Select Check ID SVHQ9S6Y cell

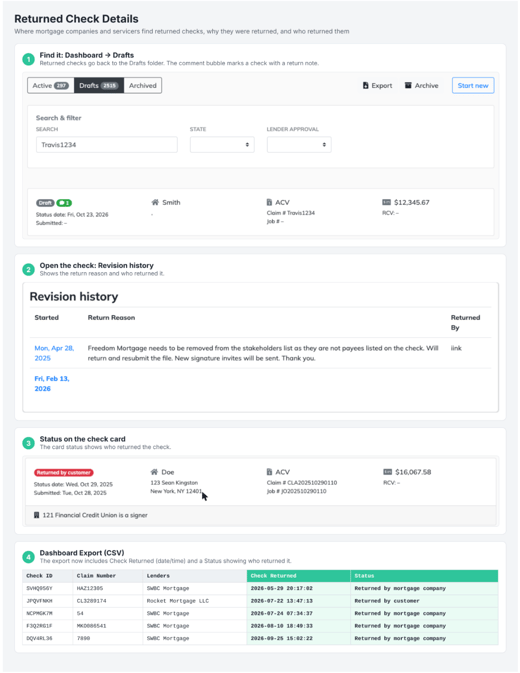(48, 588)
